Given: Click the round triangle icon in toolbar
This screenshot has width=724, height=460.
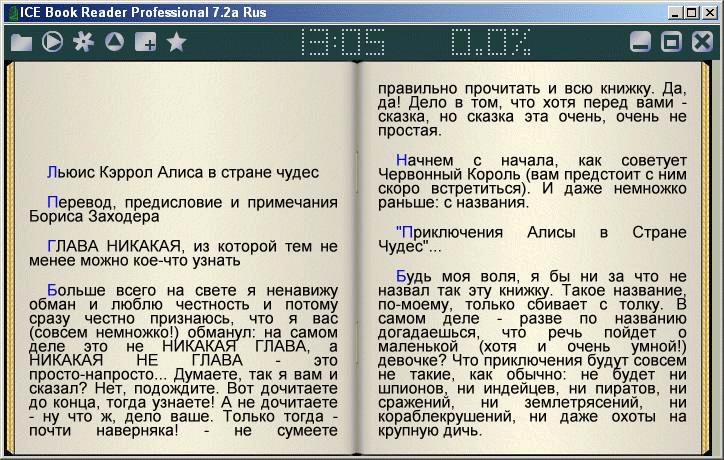Looking at the screenshot, I should click(x=114, y=42).
